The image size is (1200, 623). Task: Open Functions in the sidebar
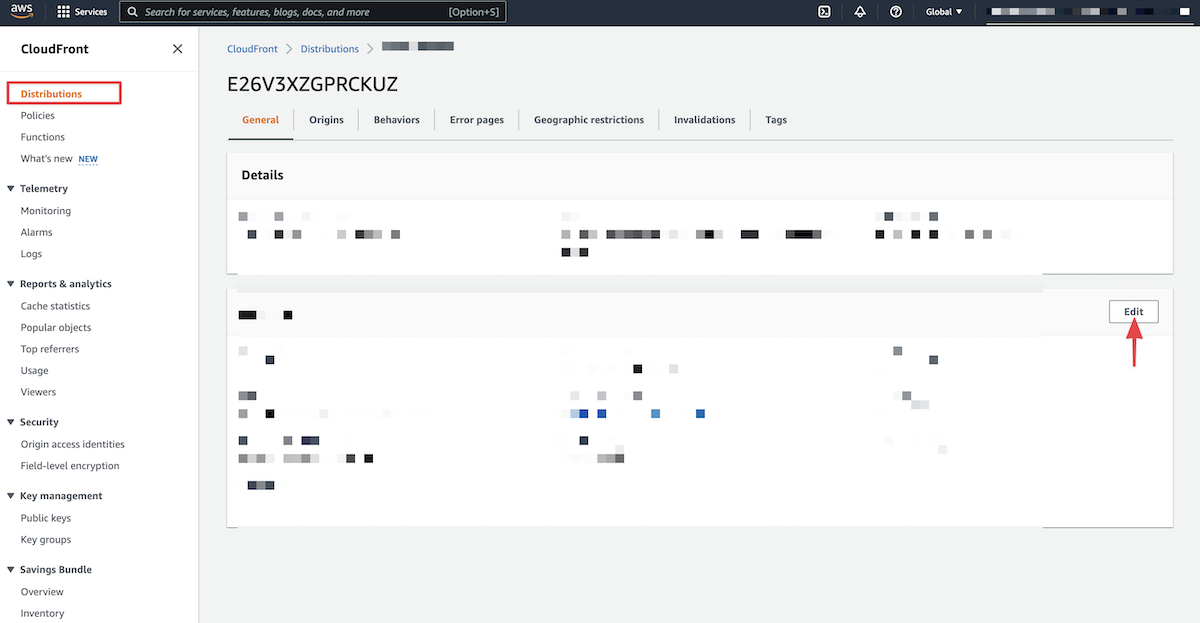(43, 137)
